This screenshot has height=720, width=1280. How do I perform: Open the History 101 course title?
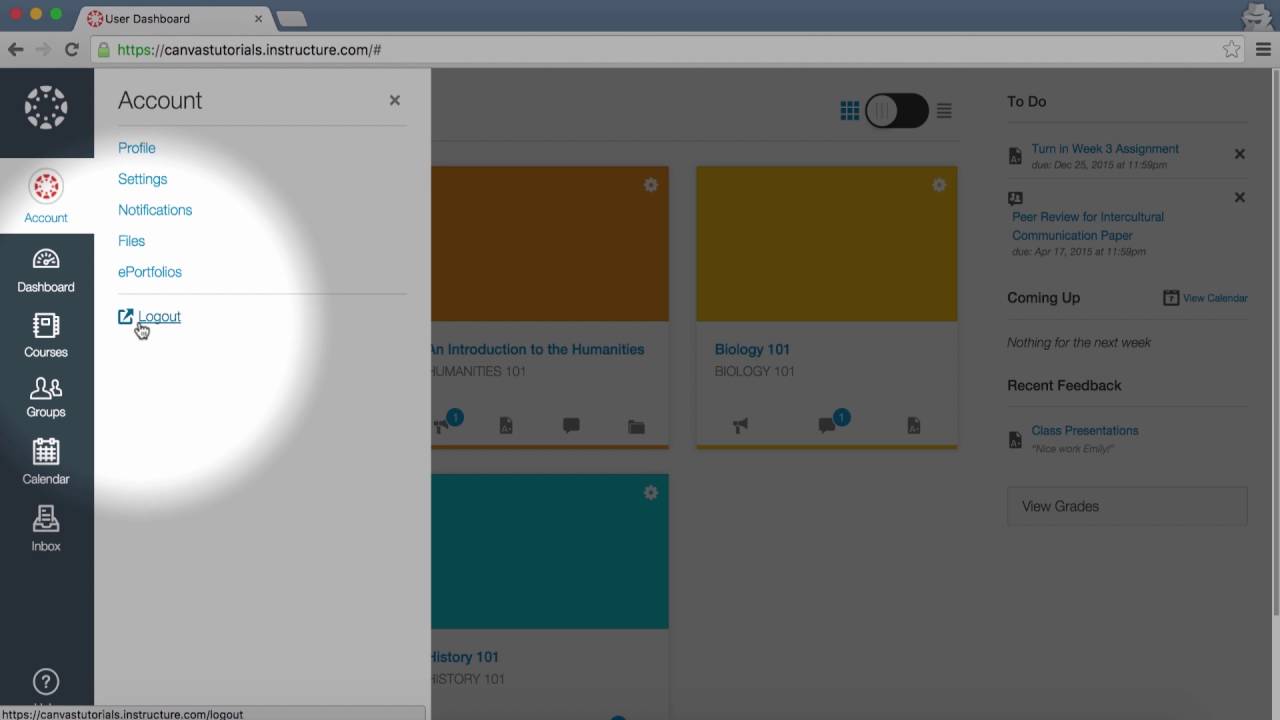(465, 657)
